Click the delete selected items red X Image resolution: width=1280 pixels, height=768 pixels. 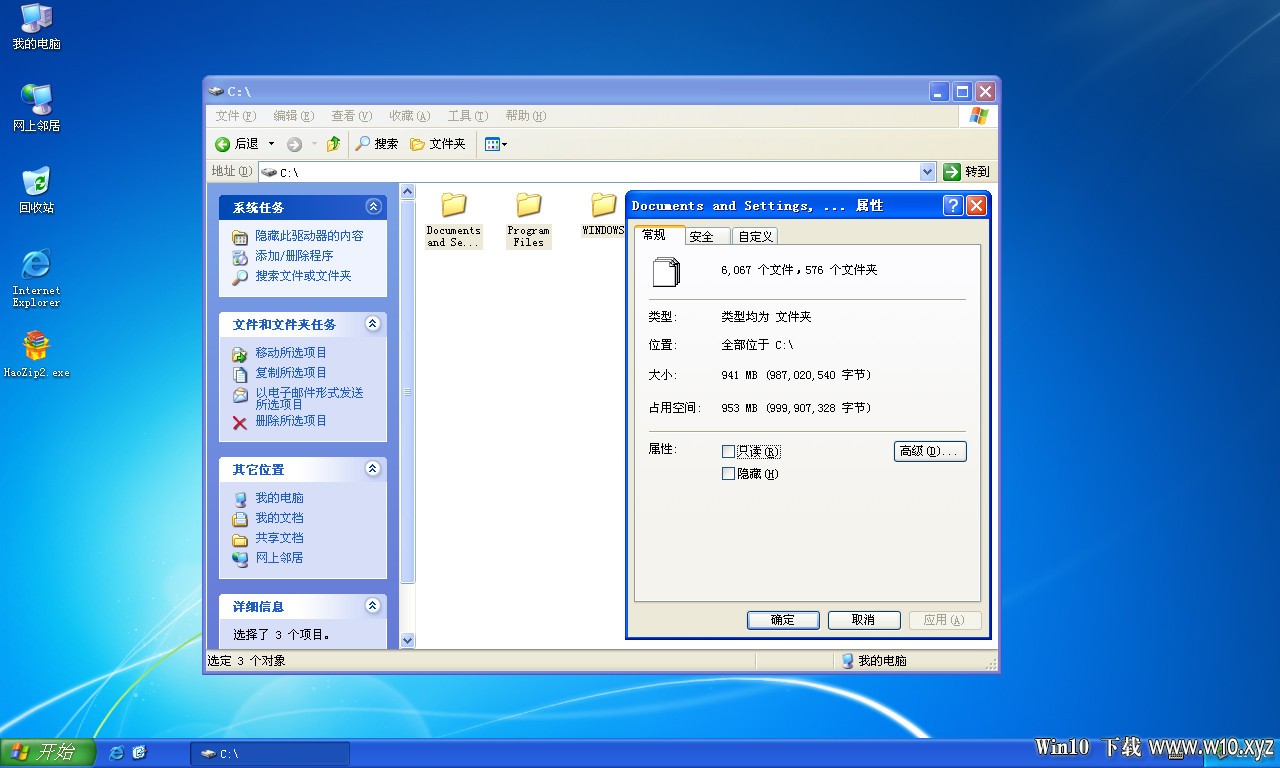(240, 422)
